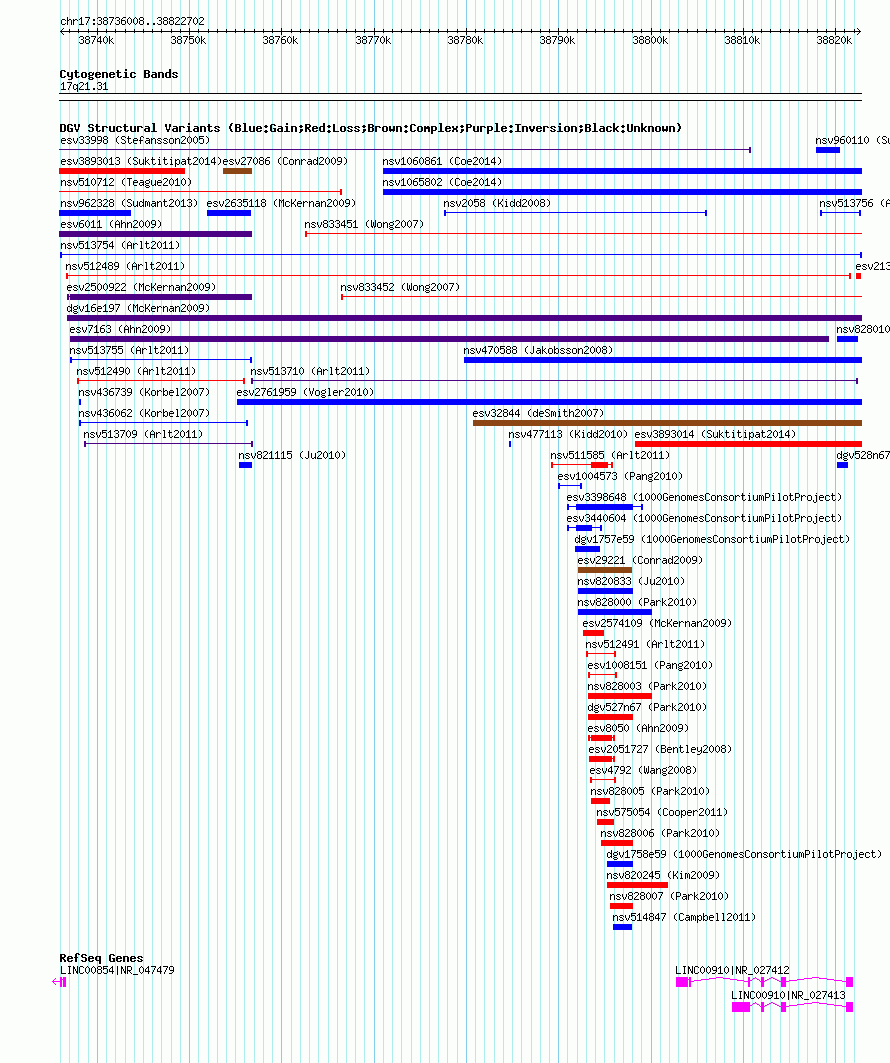Screen dimensions: 890x1063
Task: Select the esv1008151 (Pang2010) label
Action: 651,666
